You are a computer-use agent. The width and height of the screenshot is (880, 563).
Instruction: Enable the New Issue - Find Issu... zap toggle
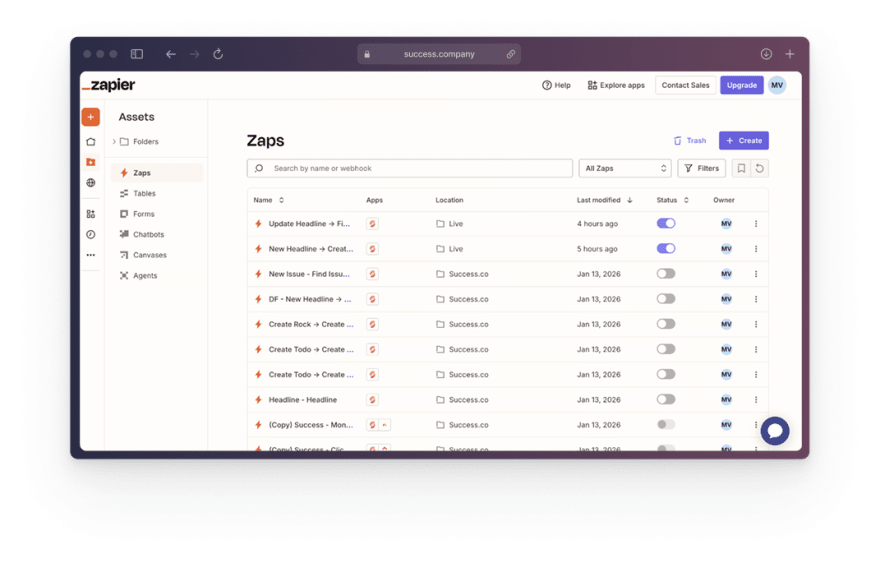pos(666,274)
